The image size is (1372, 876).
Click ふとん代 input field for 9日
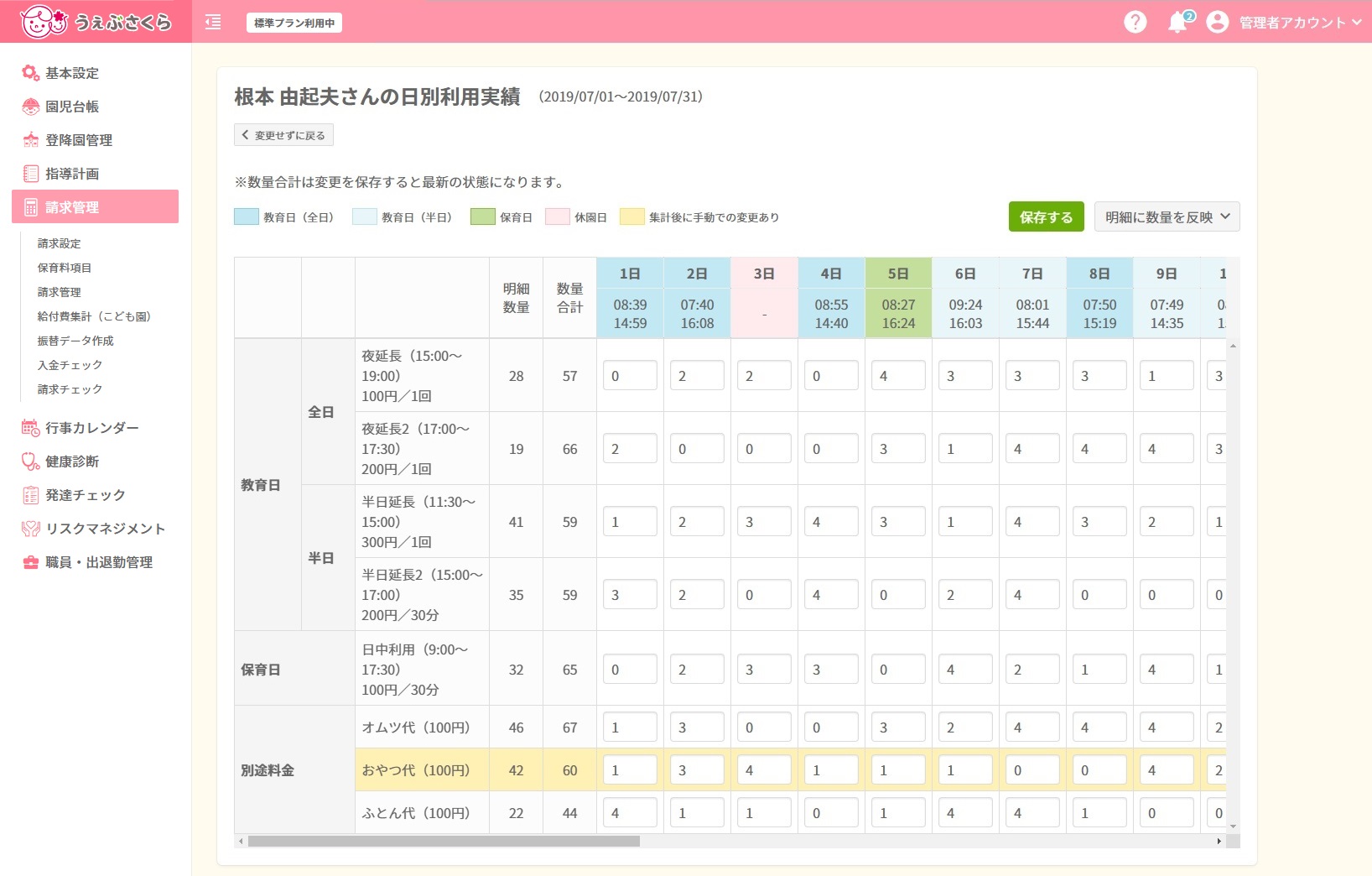pyautogui.click(x=1167, y=813)
